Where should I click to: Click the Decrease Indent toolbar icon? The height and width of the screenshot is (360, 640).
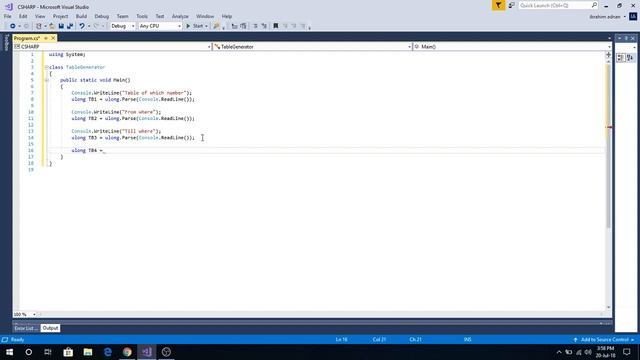pos(256,26)
